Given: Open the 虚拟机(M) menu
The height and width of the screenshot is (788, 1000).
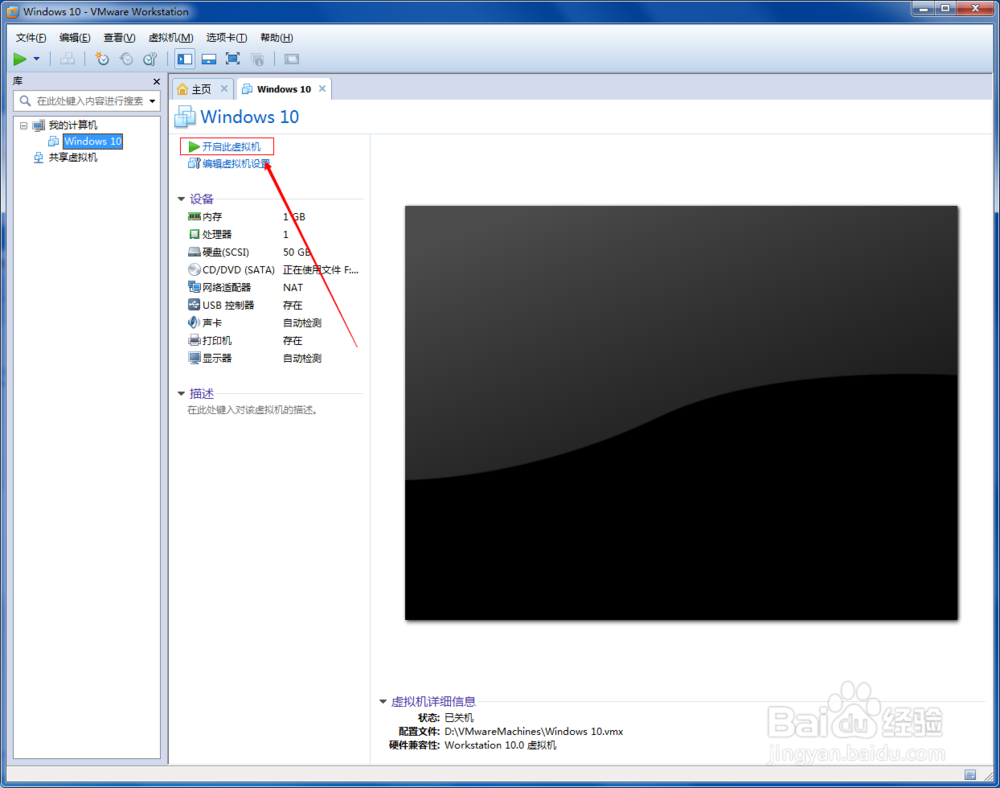Looking at the screenshot, I should 171,38.
